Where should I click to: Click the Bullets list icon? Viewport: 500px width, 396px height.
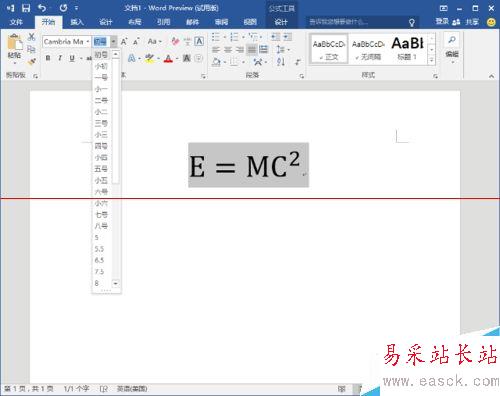click(216, 37)
